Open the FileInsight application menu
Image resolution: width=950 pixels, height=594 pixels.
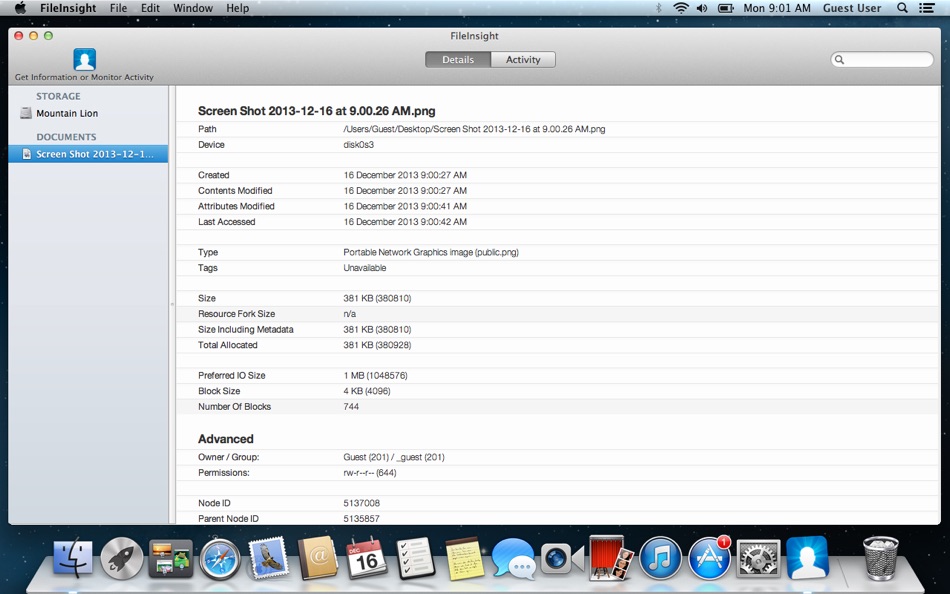pyautogui.click(x=68, y=8)
